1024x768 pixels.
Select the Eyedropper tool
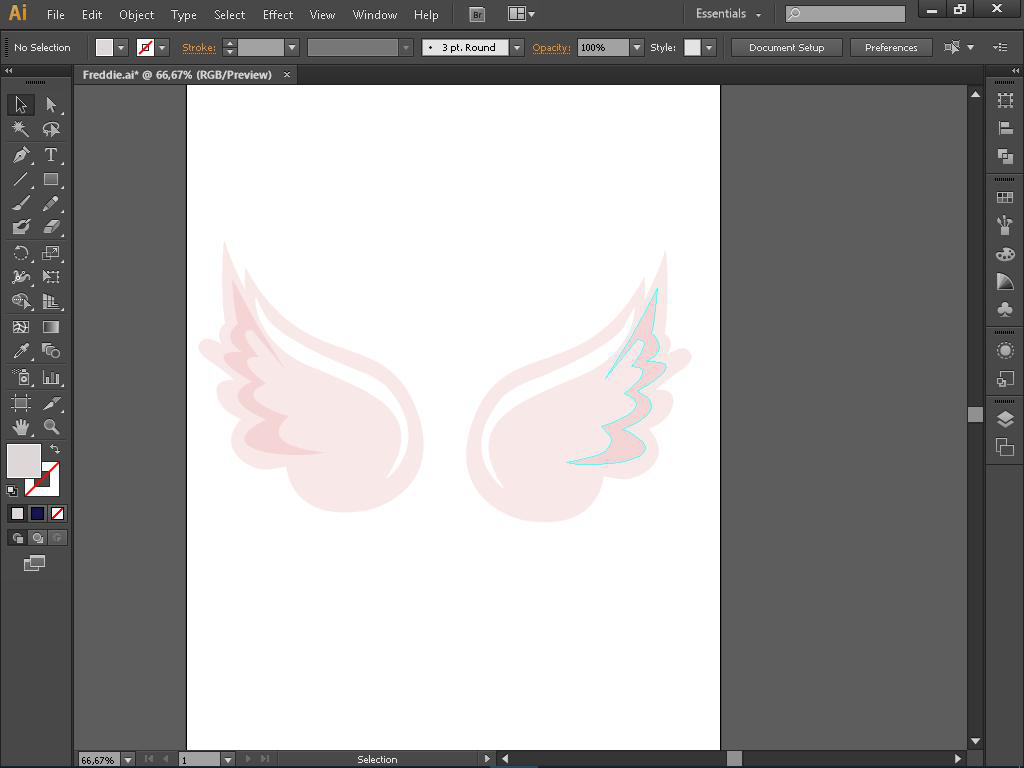(21, 351)
